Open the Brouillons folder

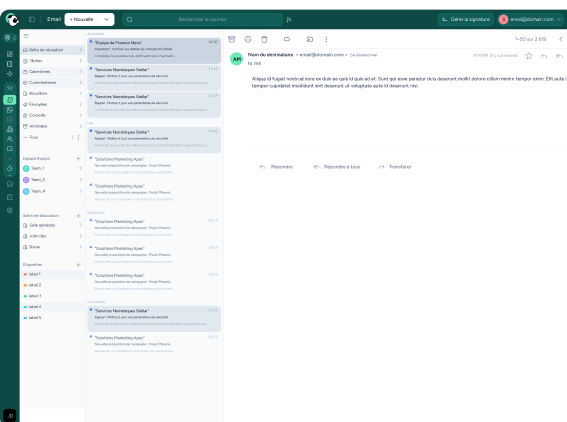pos(52,93)
